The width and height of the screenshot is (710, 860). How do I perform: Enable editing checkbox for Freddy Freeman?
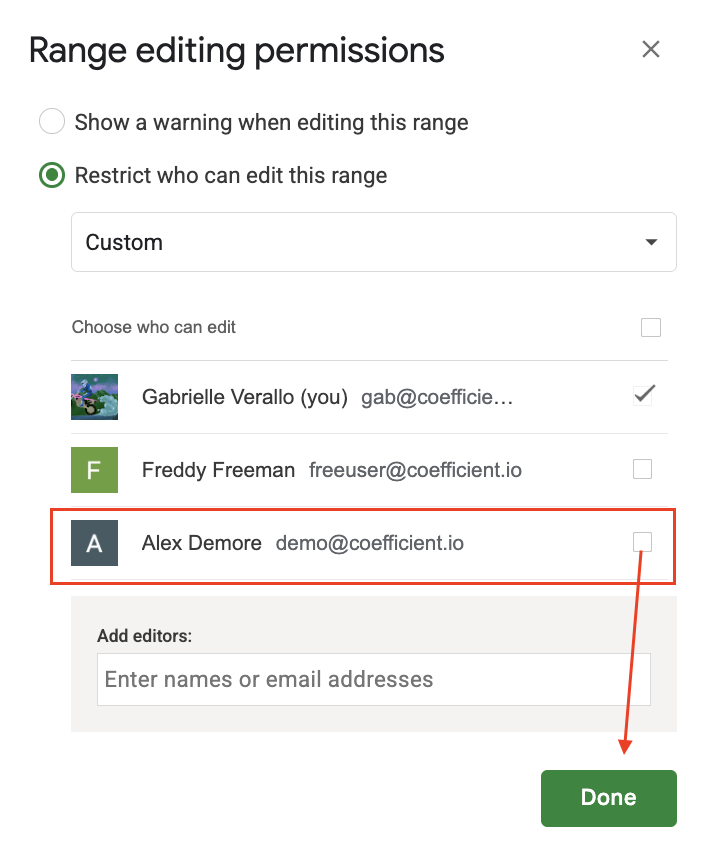(x=643, y=468)
